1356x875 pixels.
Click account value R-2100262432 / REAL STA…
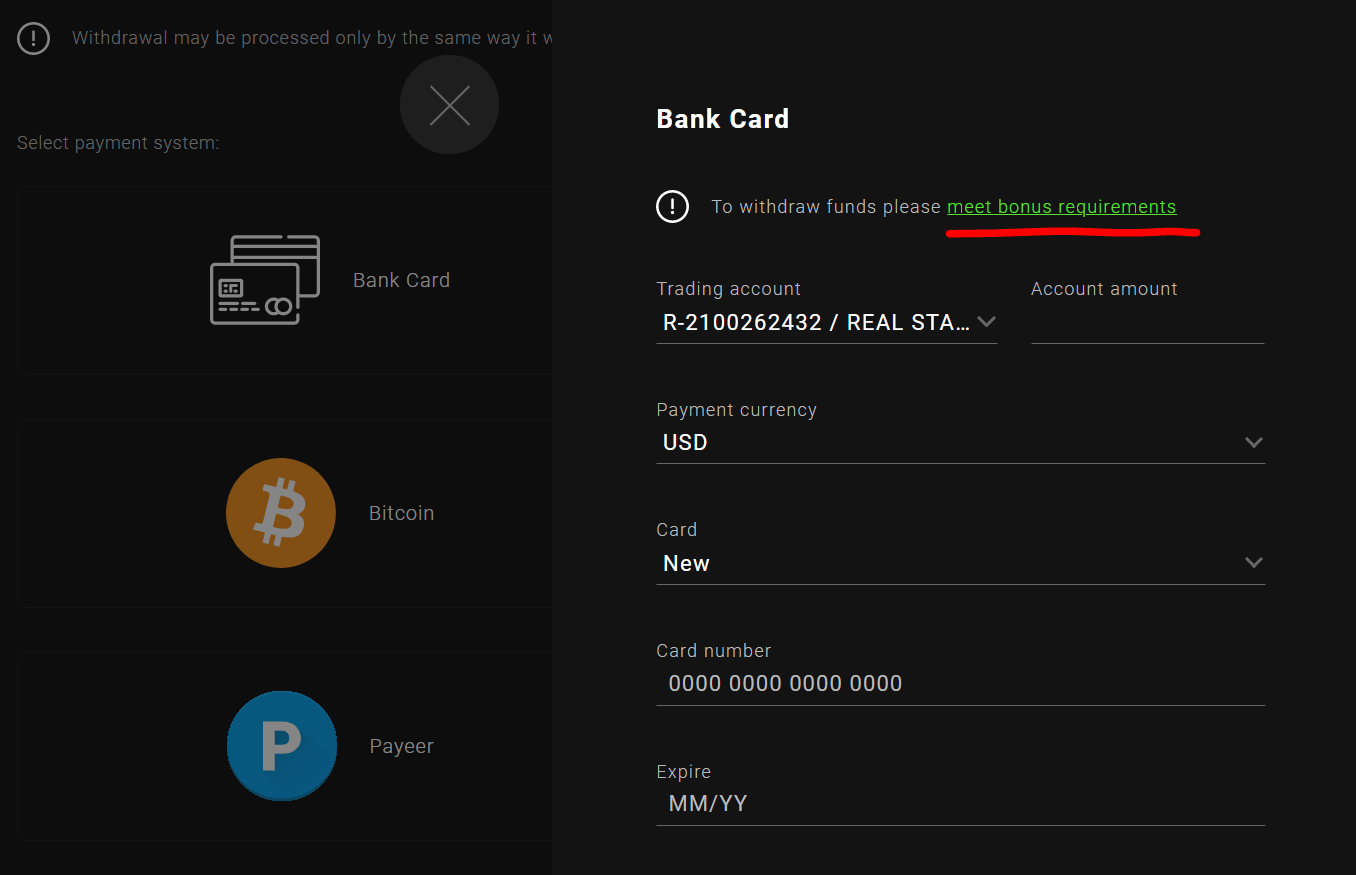815,322
